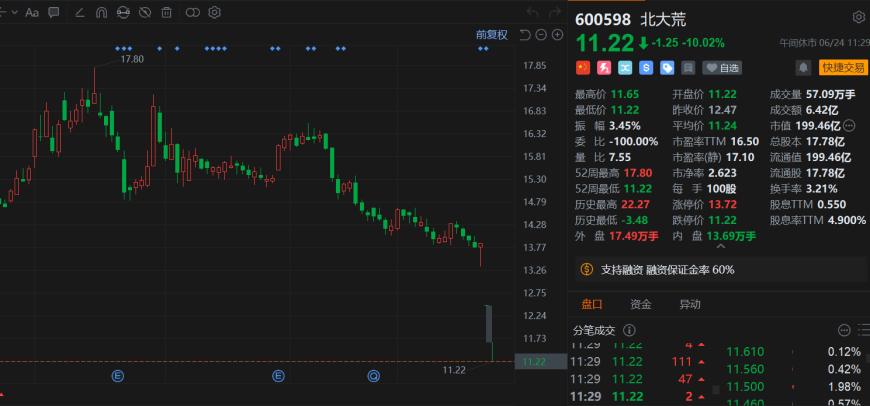Zoom in chart with plus button
This screenshot has height=406, width=870.
(558, 35)
